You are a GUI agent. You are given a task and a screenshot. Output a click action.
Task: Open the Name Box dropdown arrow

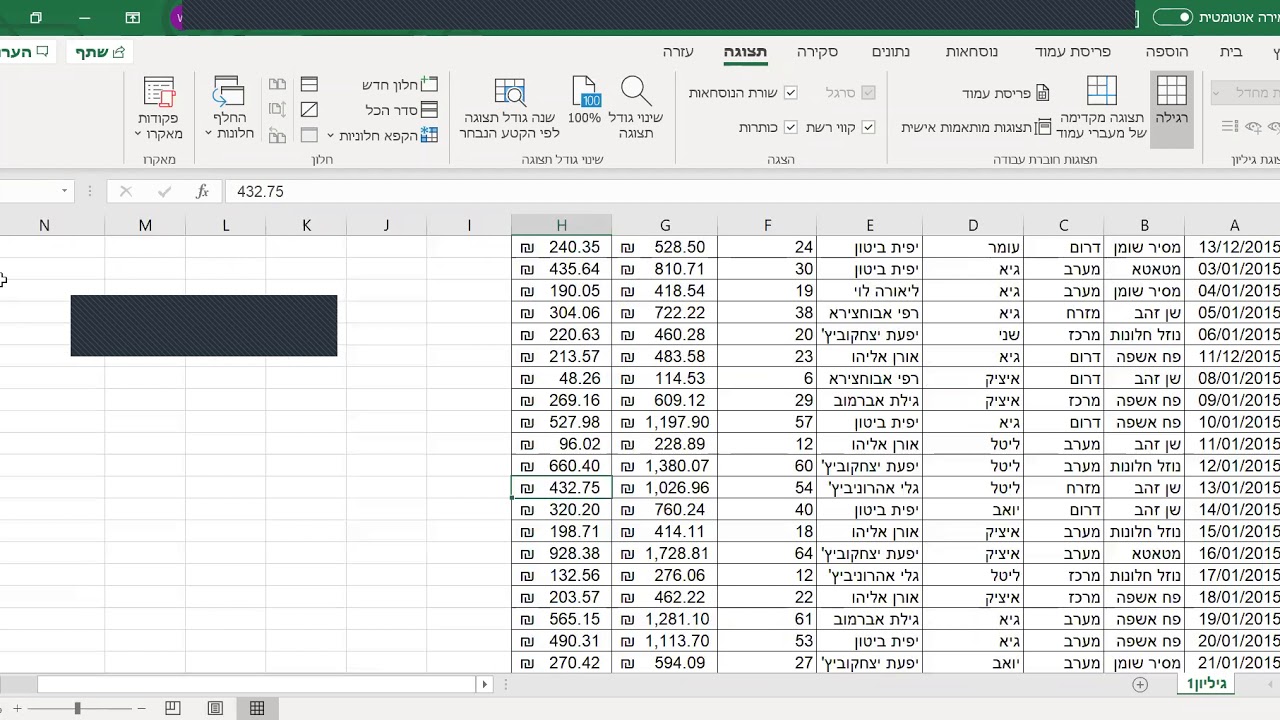64,191
